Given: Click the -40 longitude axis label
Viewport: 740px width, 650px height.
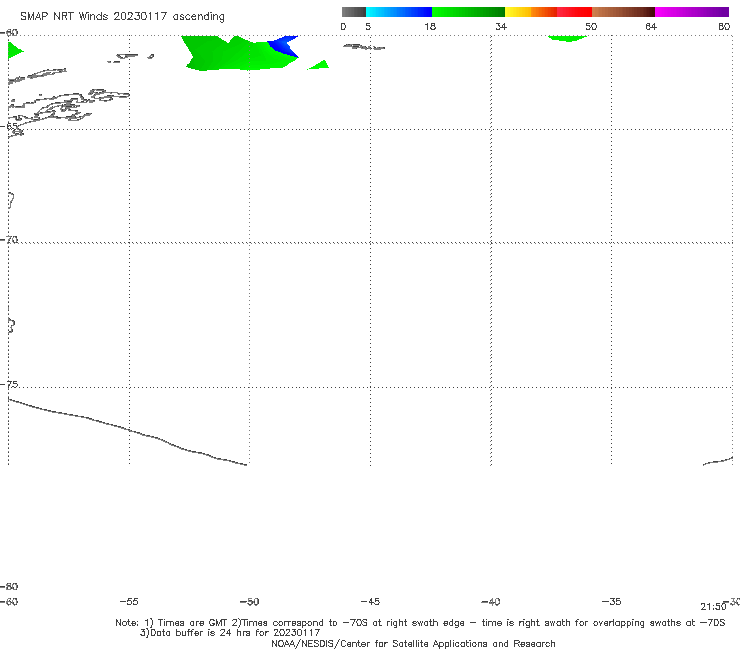Looking at the screenshot, I should pos(491,602).
